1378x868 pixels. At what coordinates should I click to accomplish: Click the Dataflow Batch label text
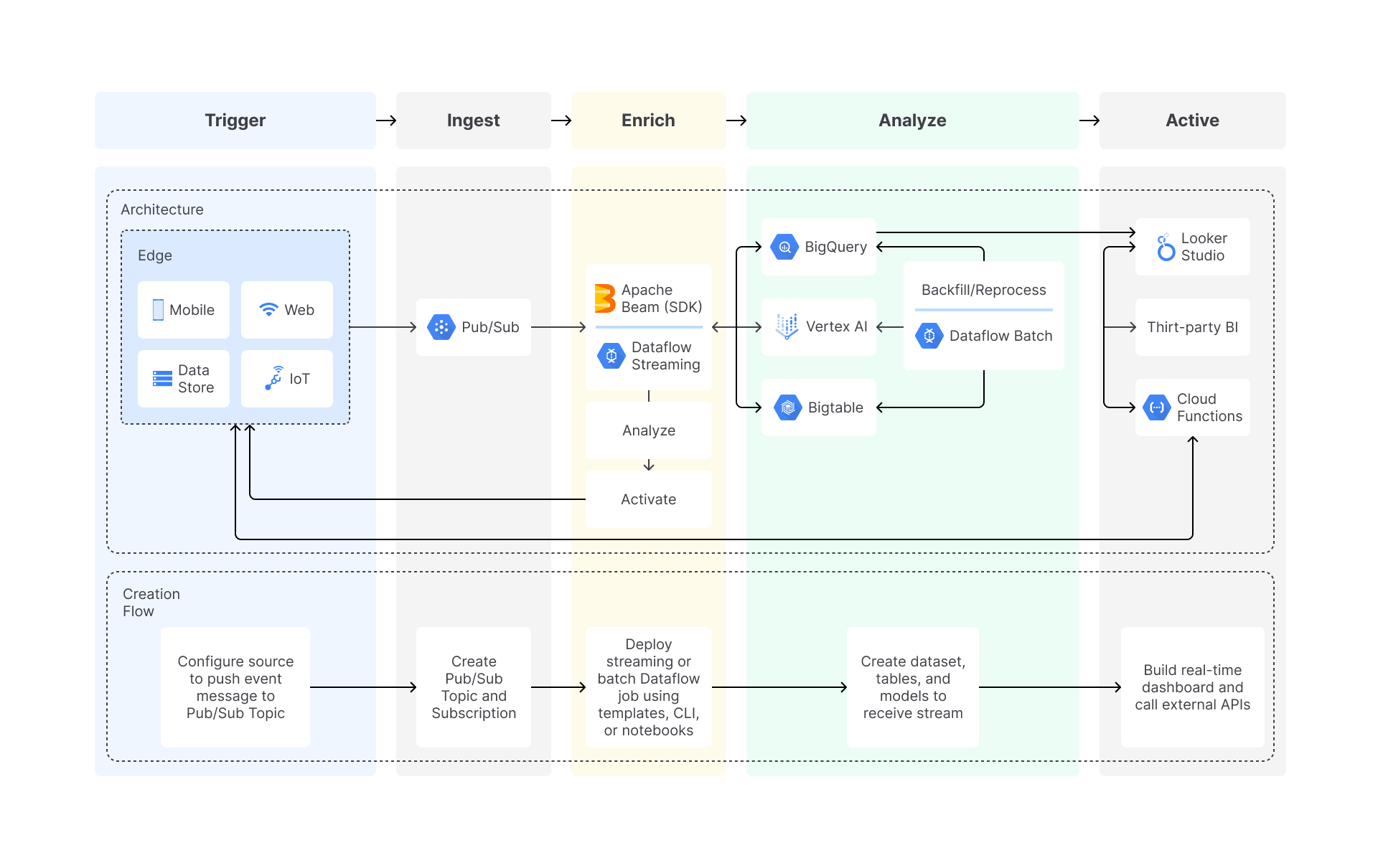1001,336
